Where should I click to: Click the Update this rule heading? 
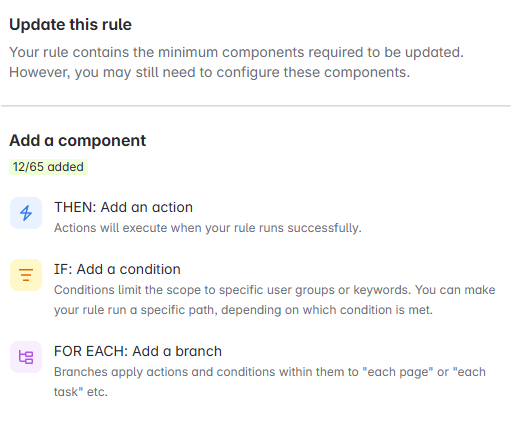click(x=70, y=25)
